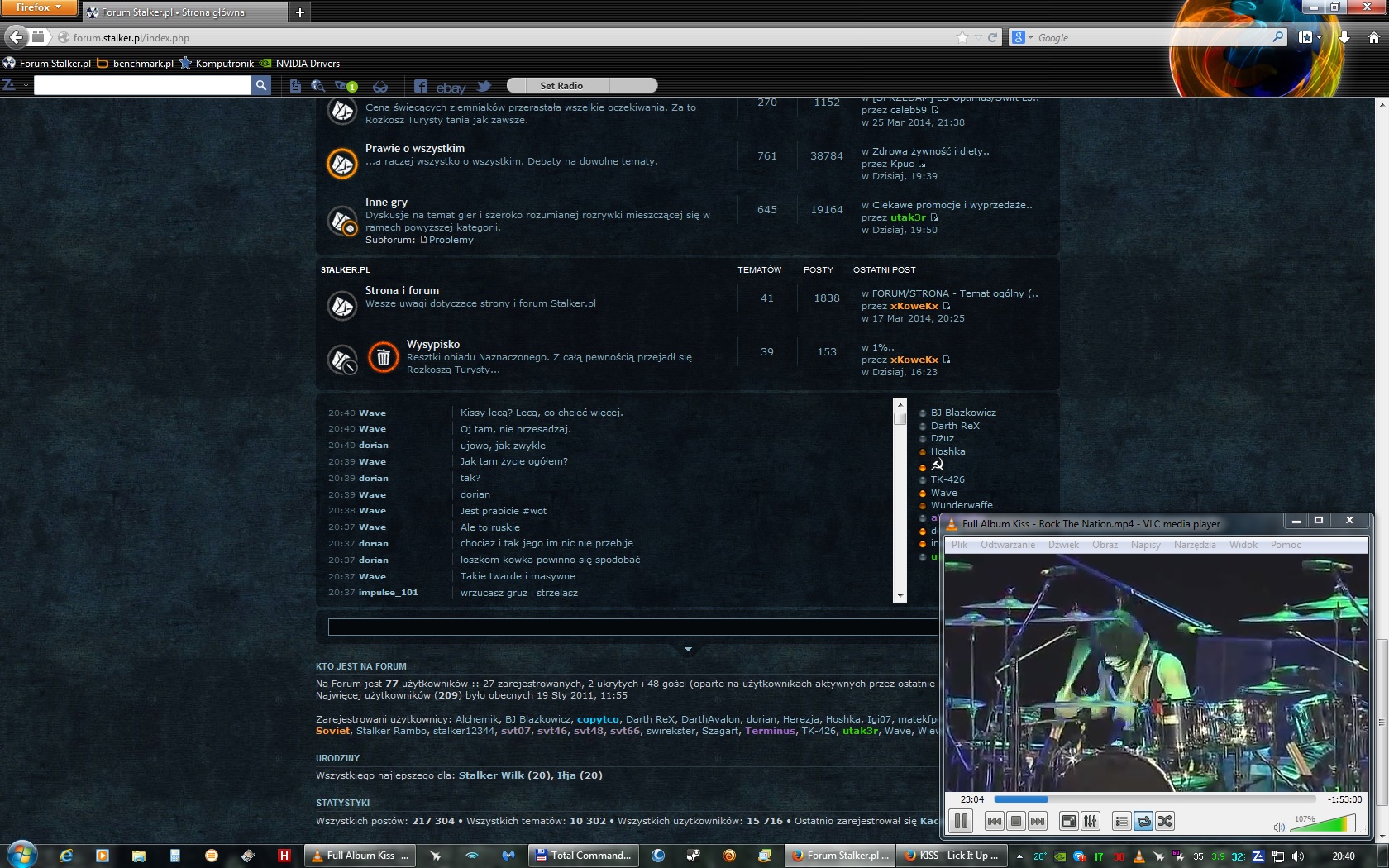Open the VLC Widok menu
Image resolution: width=1389 pixels, height=868 pixels.
coord(1243,545)
